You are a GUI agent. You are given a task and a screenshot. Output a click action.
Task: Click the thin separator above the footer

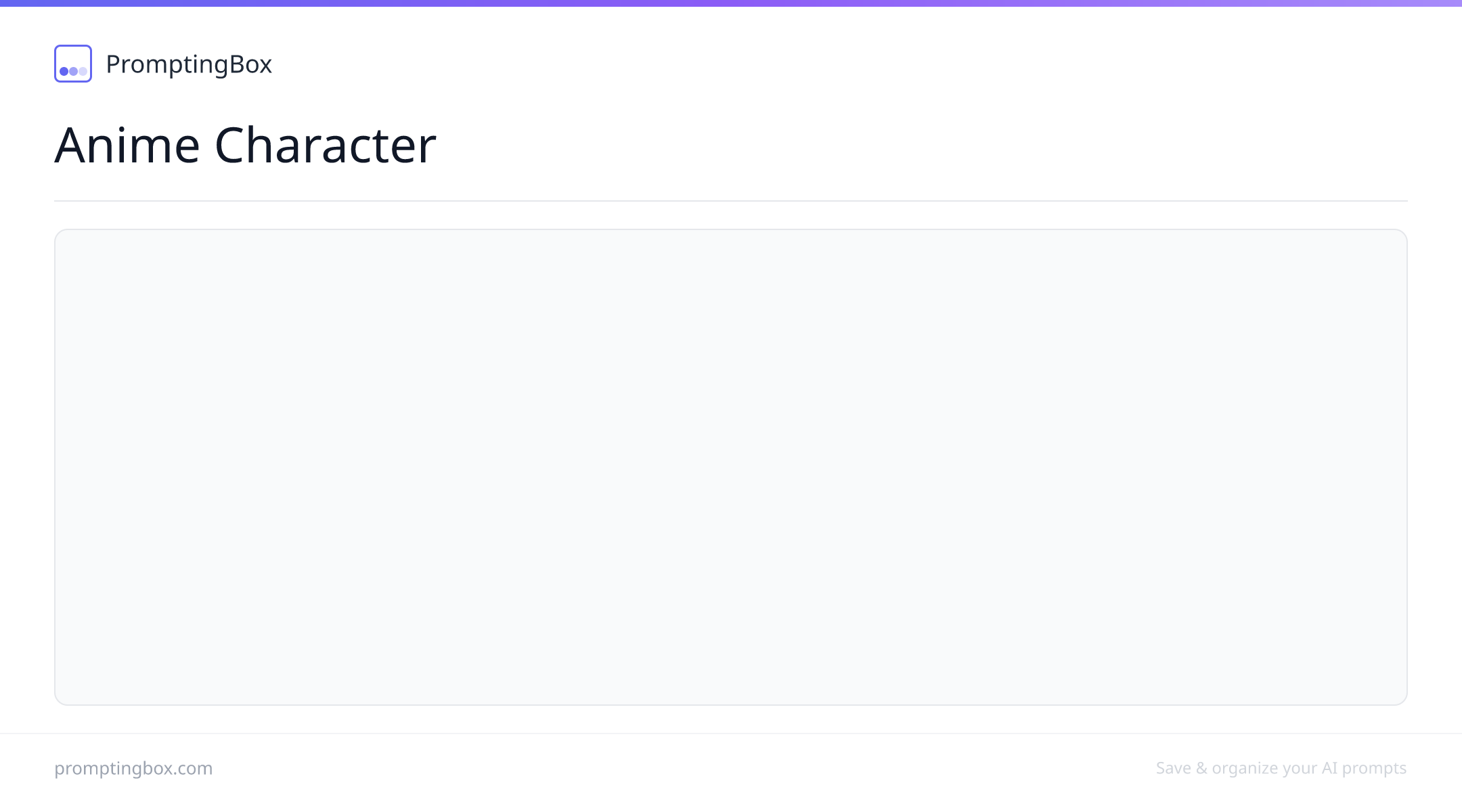731,734
